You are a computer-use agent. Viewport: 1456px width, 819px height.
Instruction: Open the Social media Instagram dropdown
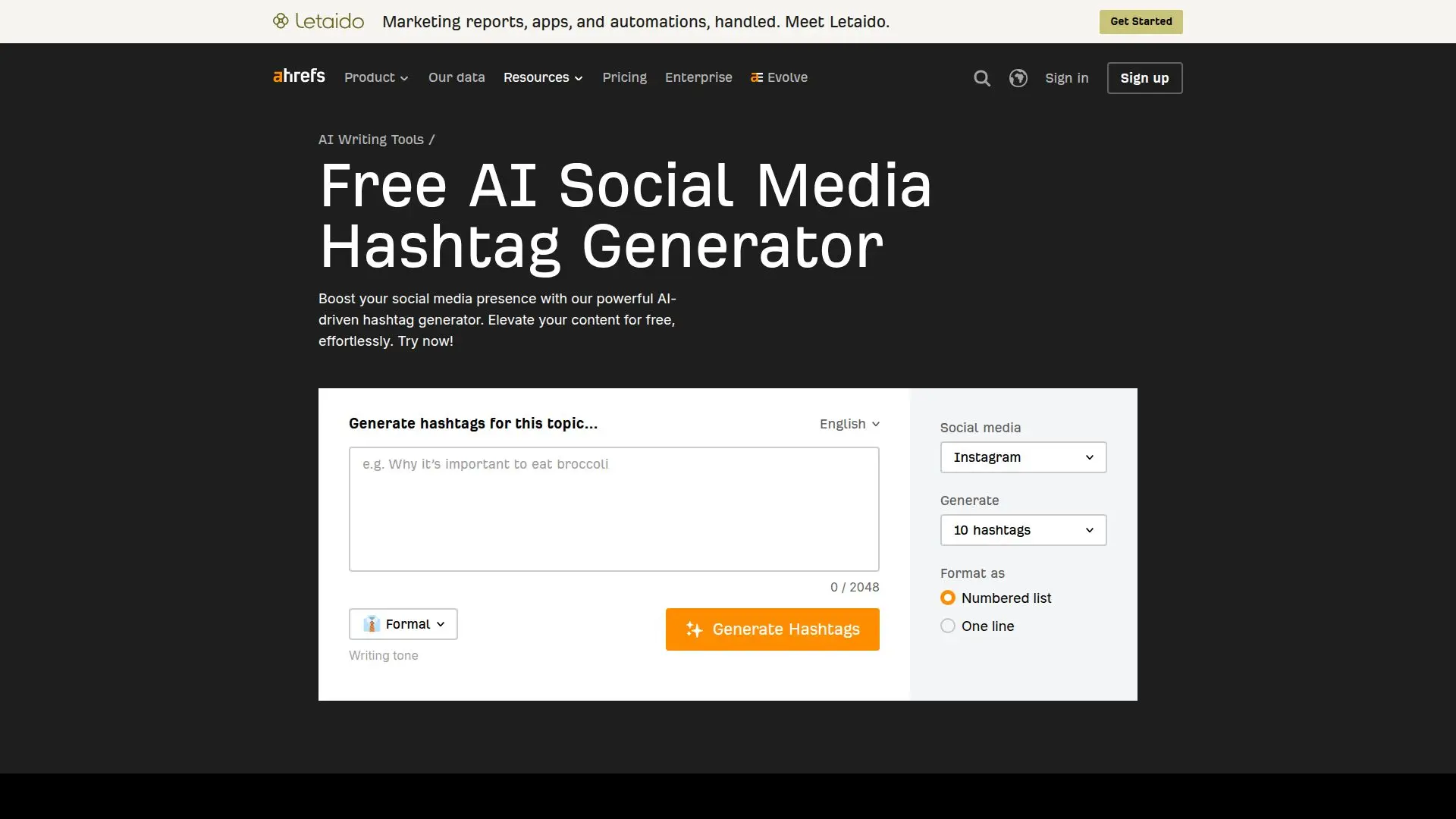point(1024,457)
